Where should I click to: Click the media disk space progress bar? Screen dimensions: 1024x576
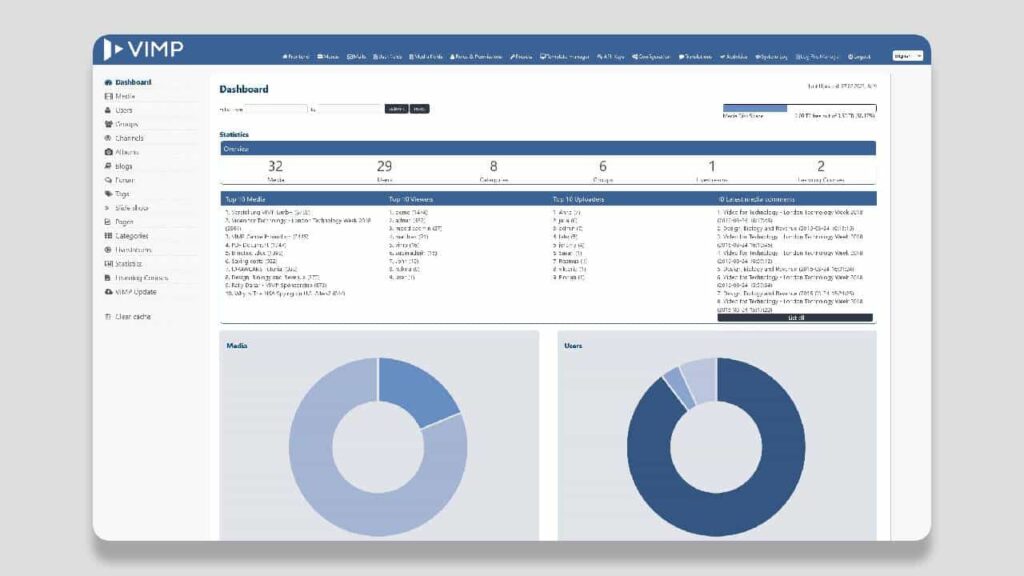pos(799,108)
